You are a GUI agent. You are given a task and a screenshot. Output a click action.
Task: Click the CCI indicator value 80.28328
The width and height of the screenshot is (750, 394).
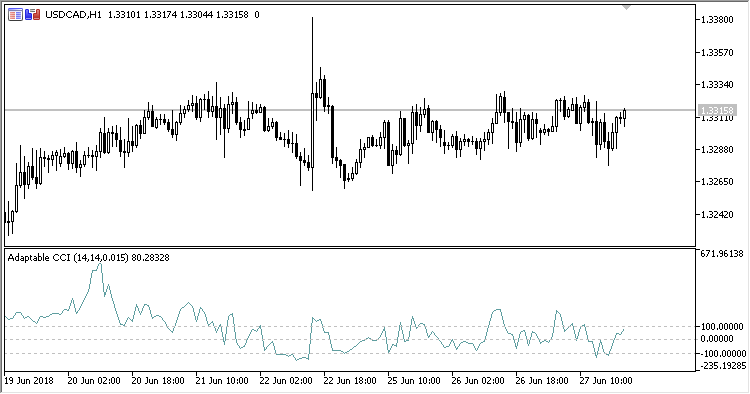(150, 258)
